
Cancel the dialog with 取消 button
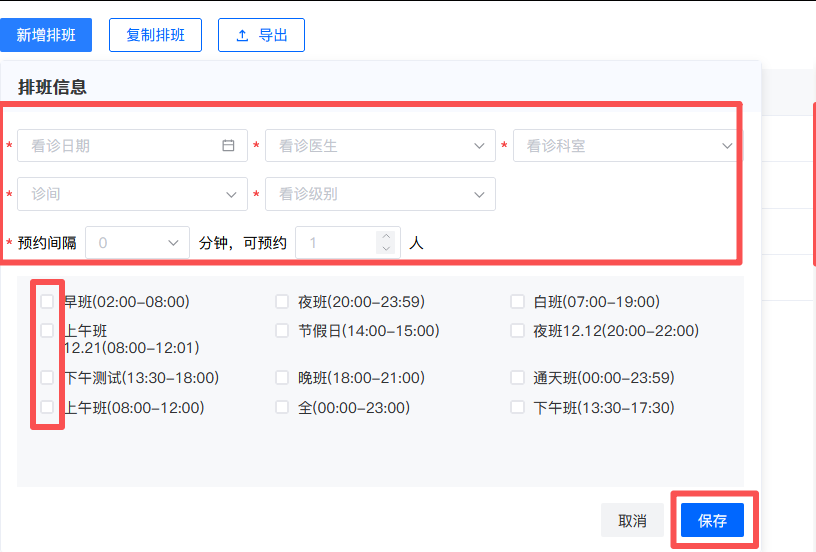(632, 521)
